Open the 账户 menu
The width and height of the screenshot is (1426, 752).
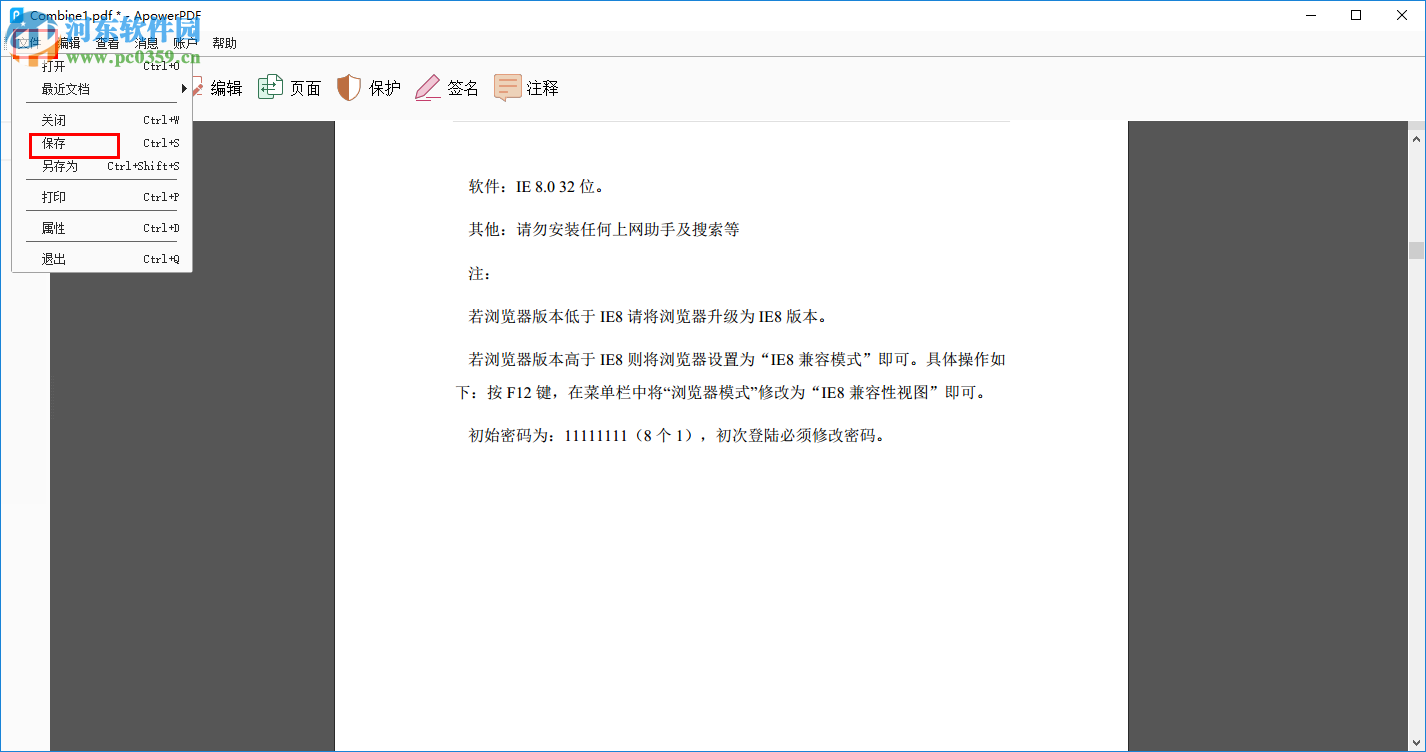[185, 42]
